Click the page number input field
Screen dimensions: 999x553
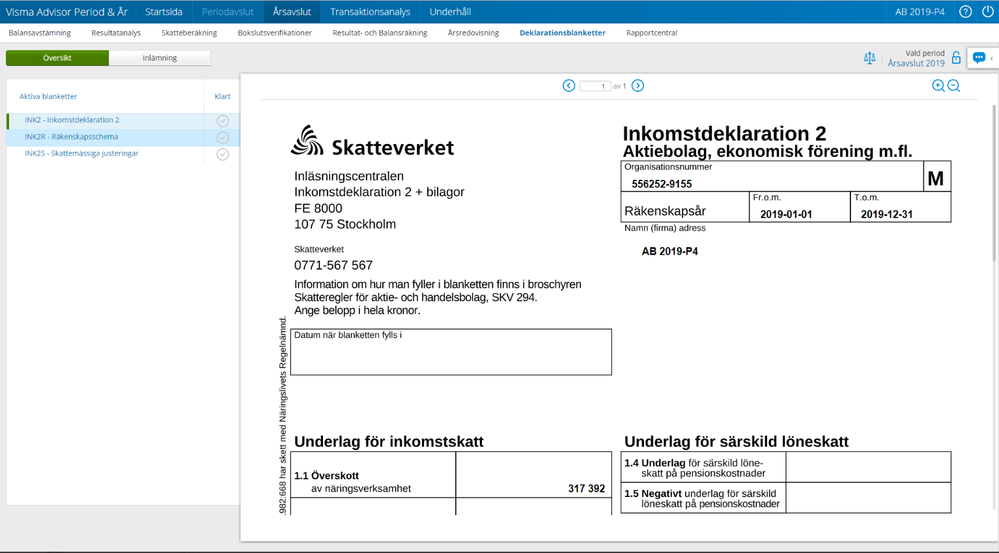coord(594,86)
